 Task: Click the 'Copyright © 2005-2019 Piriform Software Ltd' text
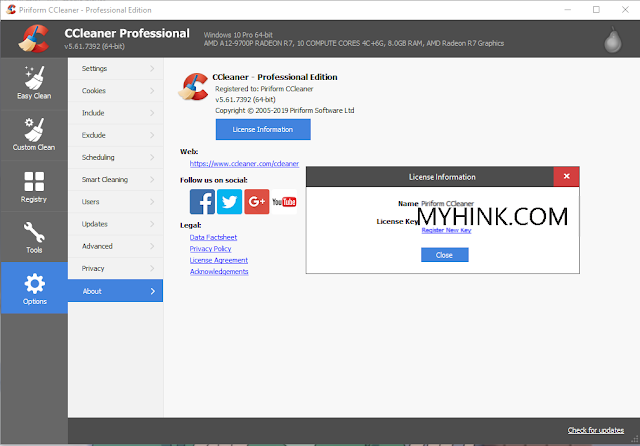284,111
